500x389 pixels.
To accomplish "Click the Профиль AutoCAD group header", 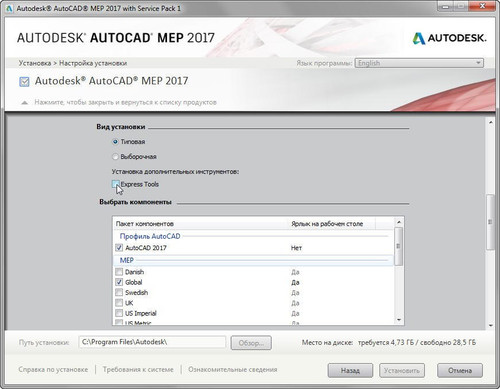I will [x=150, y=236].
